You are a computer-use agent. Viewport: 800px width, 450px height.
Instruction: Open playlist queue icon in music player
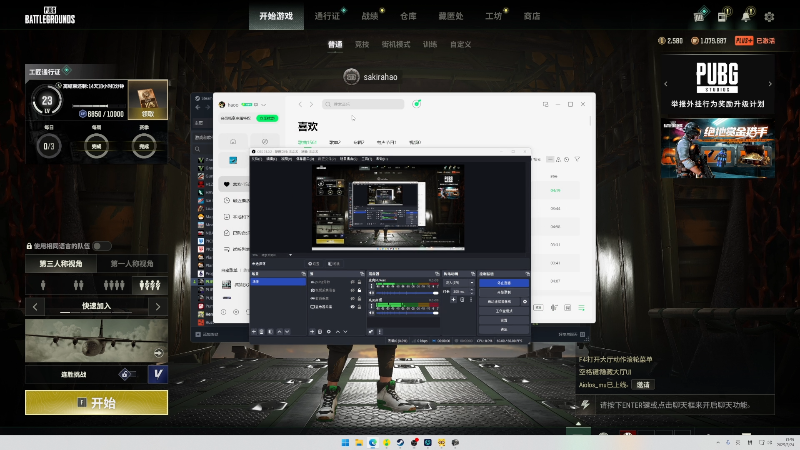(581, 308)
